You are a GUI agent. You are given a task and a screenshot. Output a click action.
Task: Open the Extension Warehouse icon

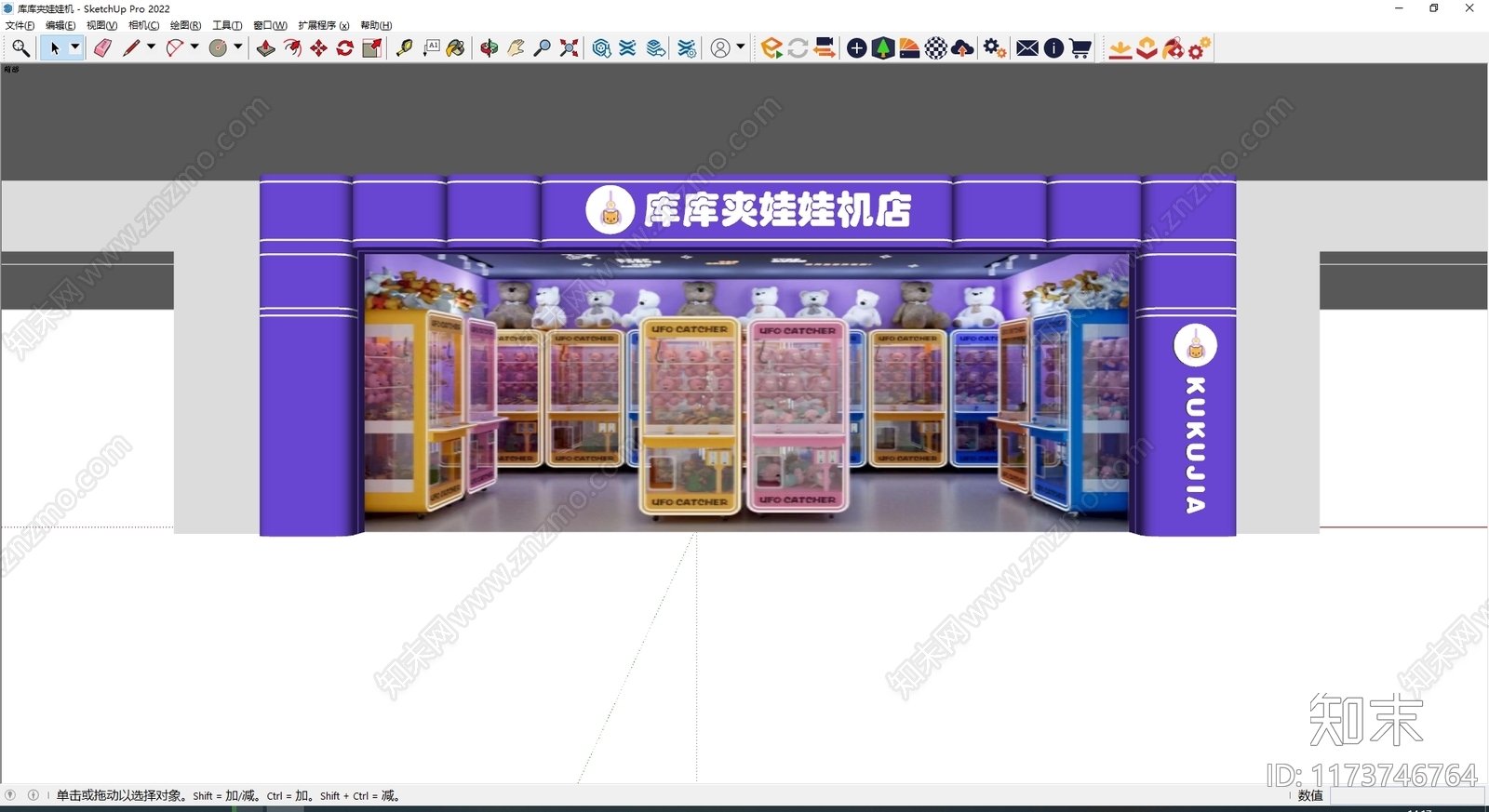click(x=628, y=48)
